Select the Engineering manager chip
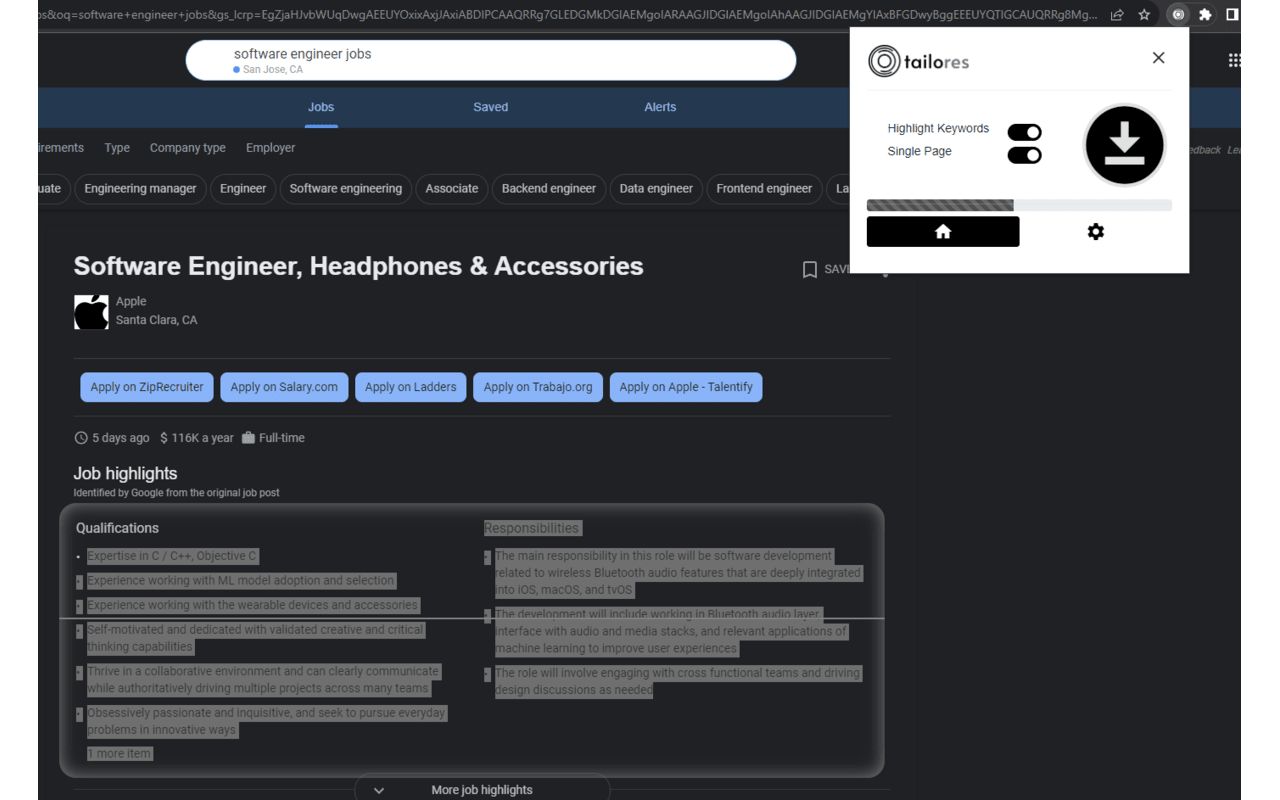 coord(140,188)
